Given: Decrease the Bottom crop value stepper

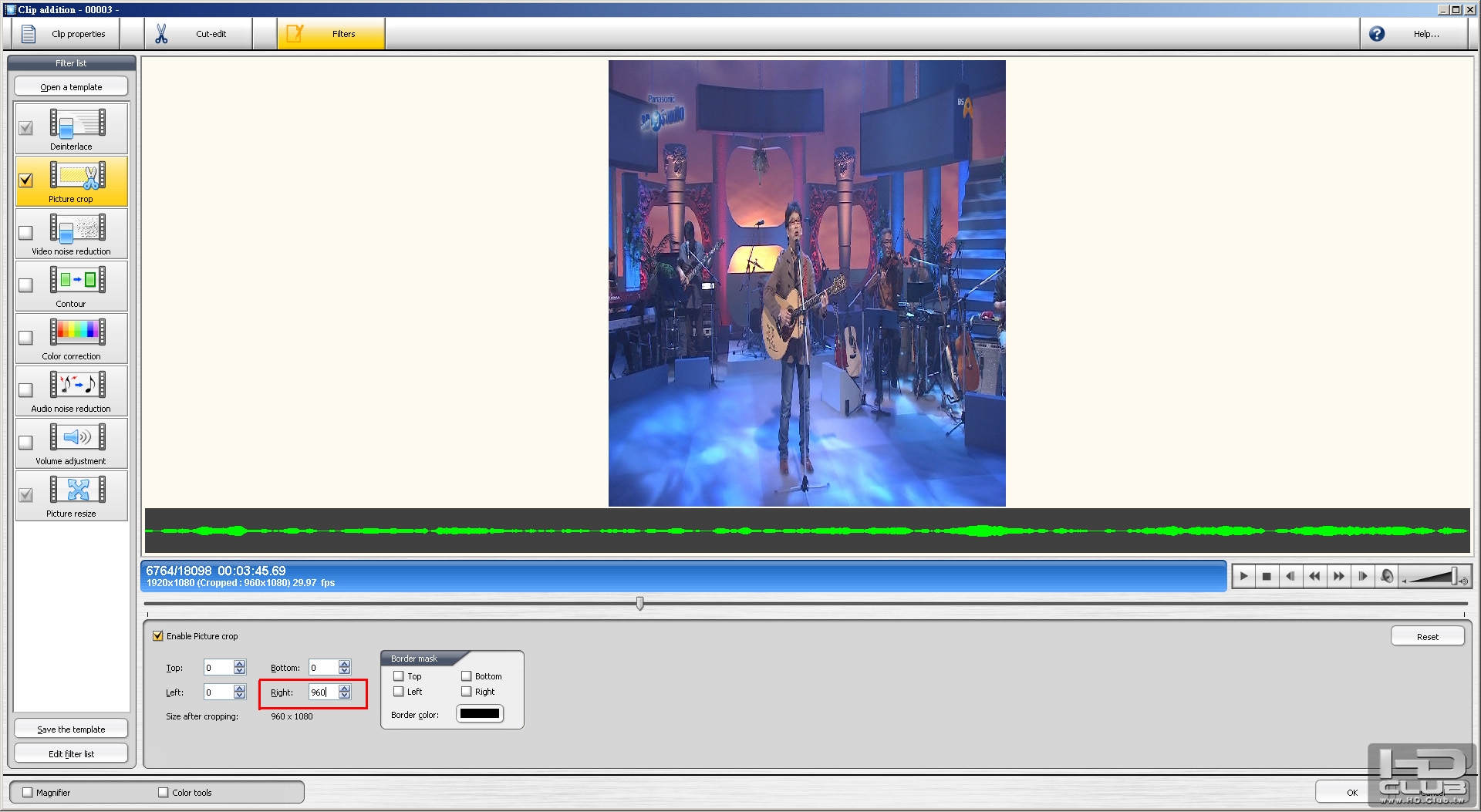Looking at the screenshot, I should point(345,671).
